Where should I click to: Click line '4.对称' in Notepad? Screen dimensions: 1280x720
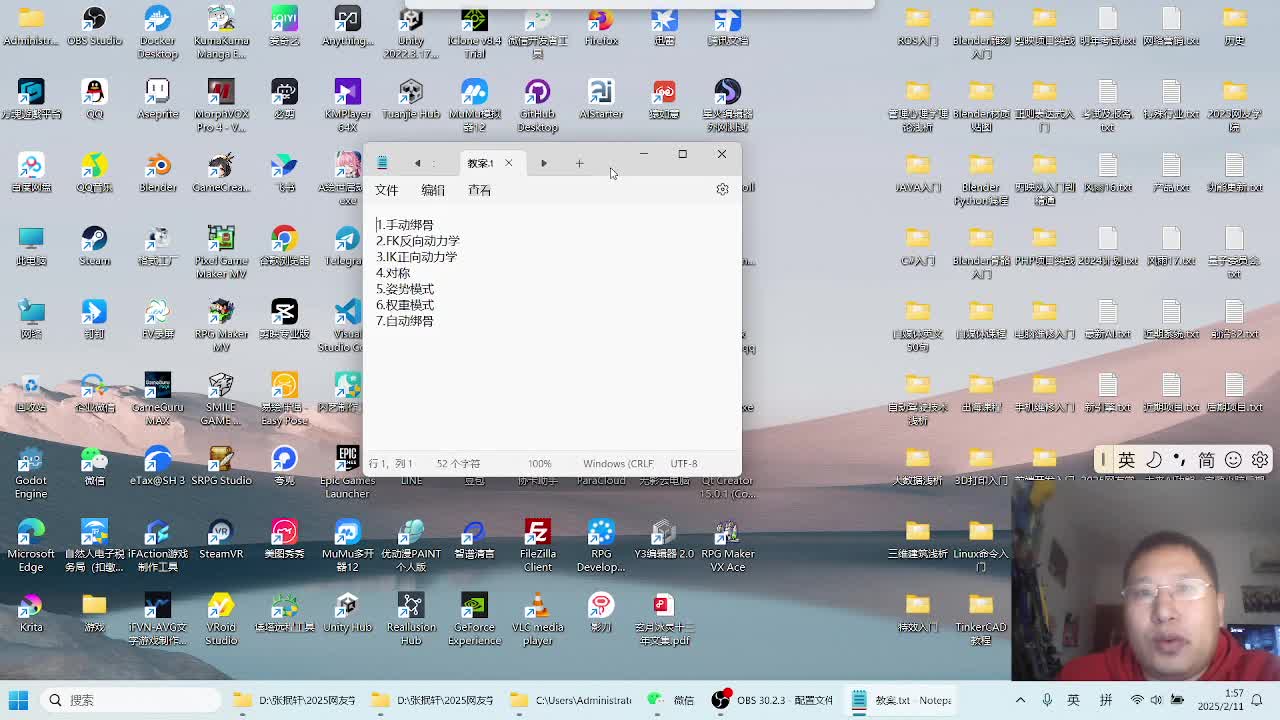(393, 273)
